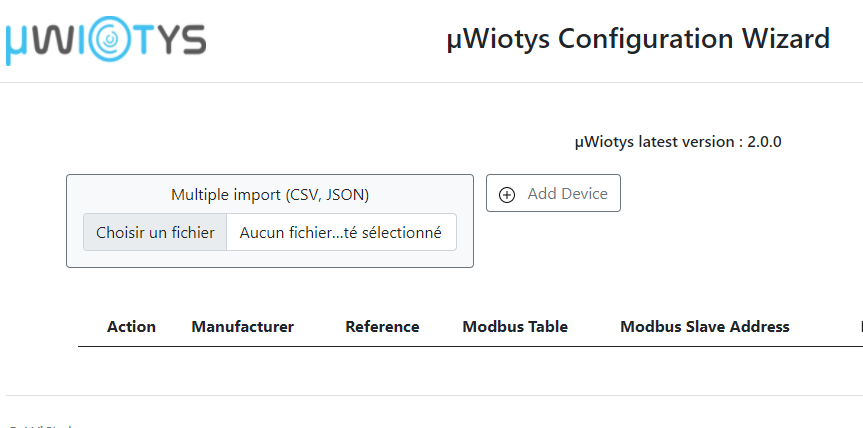
Task: Select the Manufacturer column header
Action: click(243, 327)
